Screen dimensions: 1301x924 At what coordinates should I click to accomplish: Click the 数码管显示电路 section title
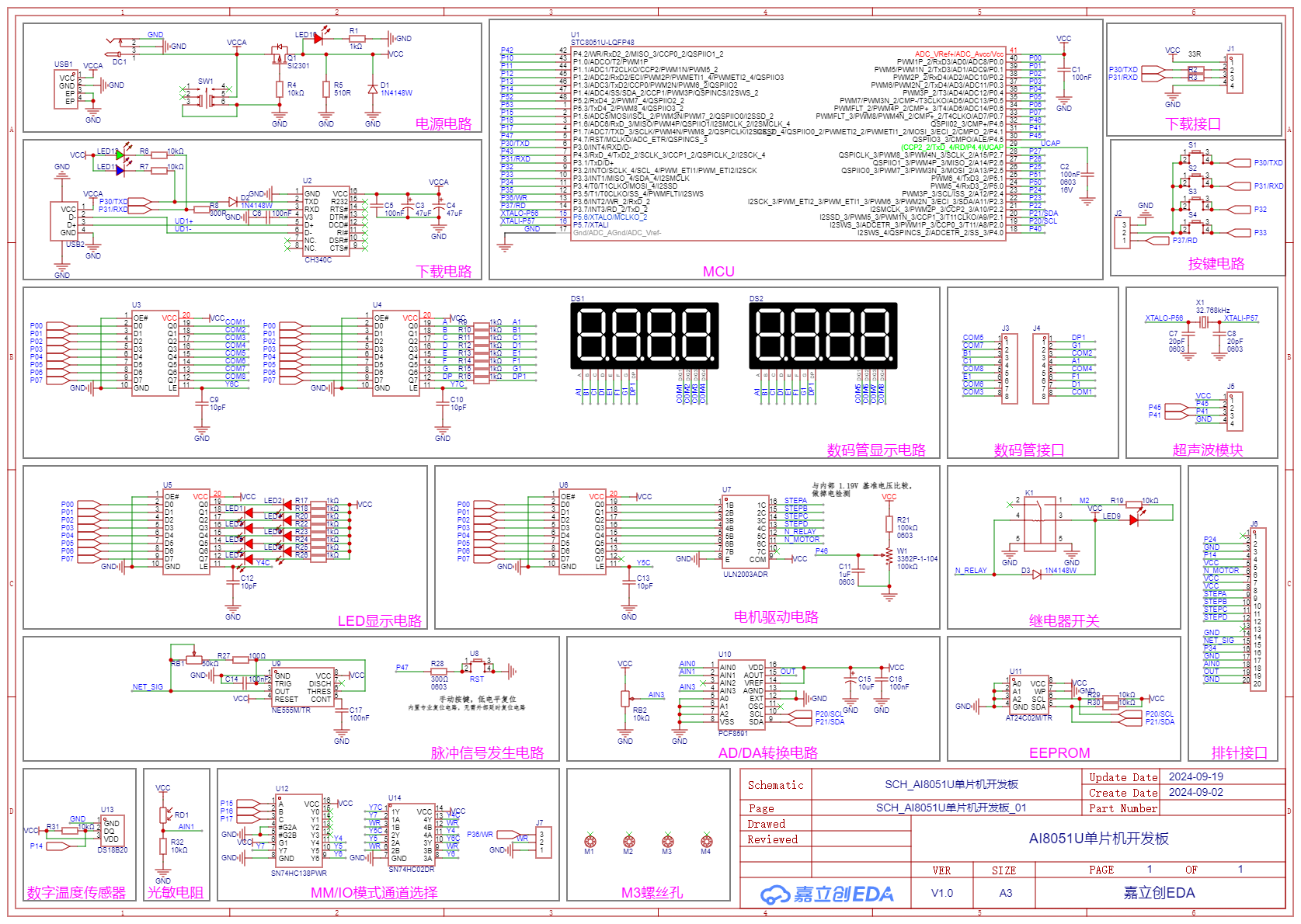pos(876,450)
